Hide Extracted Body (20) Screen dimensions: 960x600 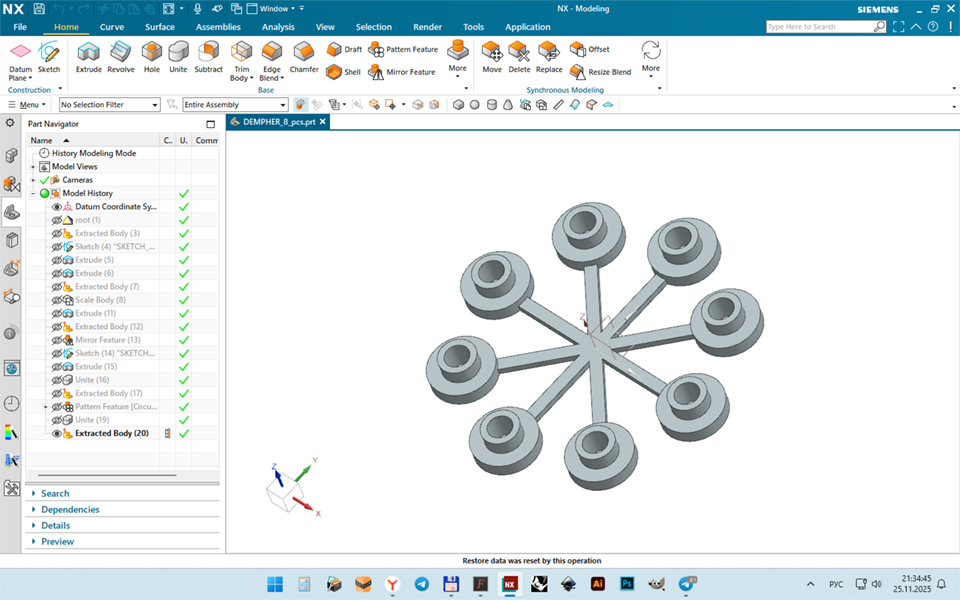[x=57, y=433]
